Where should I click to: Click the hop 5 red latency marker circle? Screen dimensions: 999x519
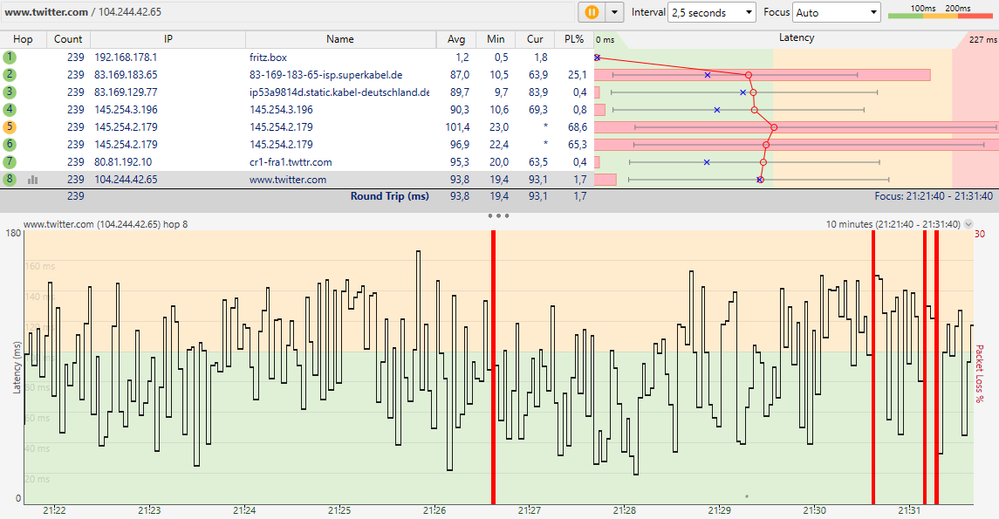774,127
